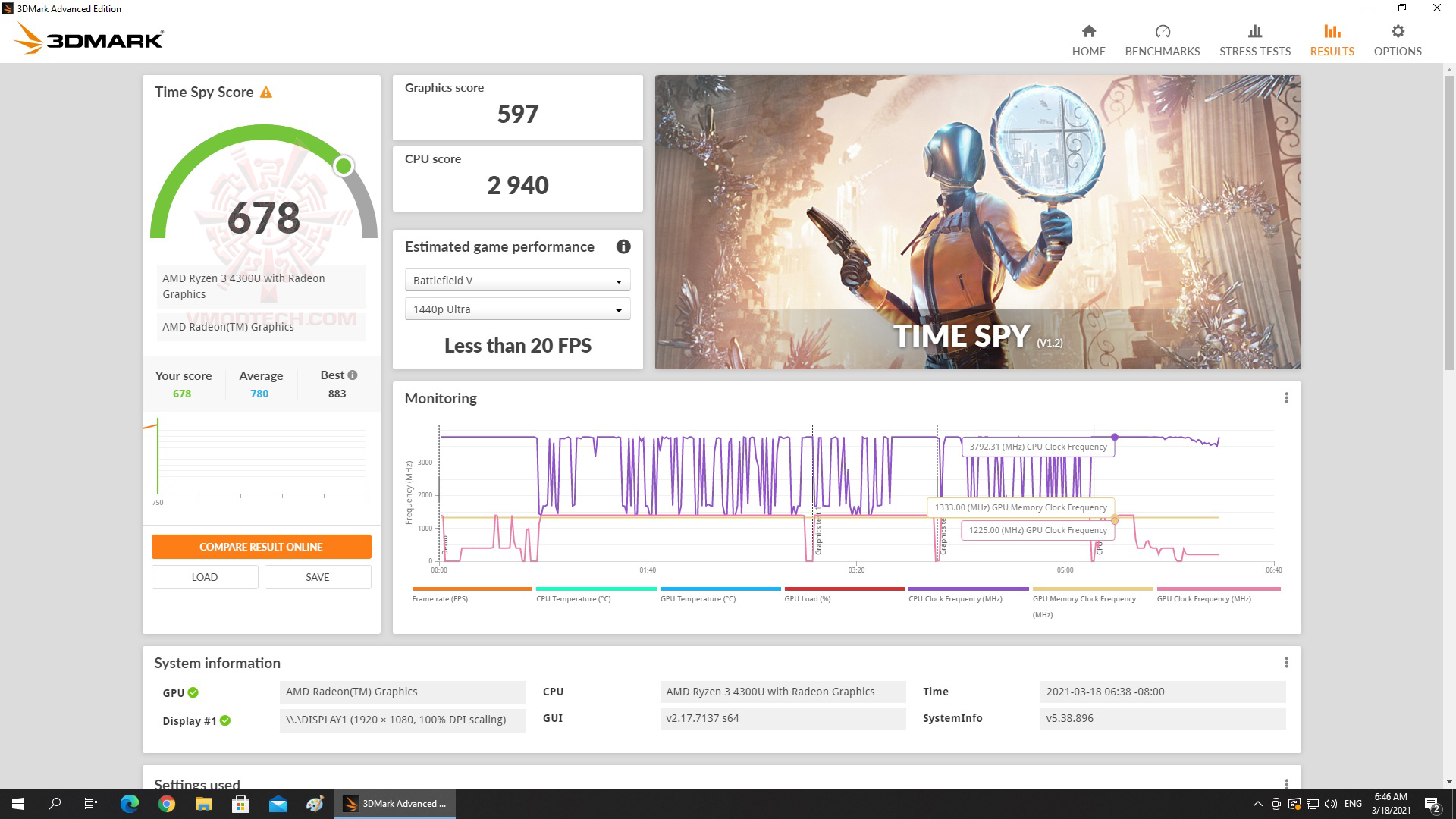Viewport: 1456px width, 819px height.
Task: Click the Display #1 green check icon
Action: pos(225,720)
